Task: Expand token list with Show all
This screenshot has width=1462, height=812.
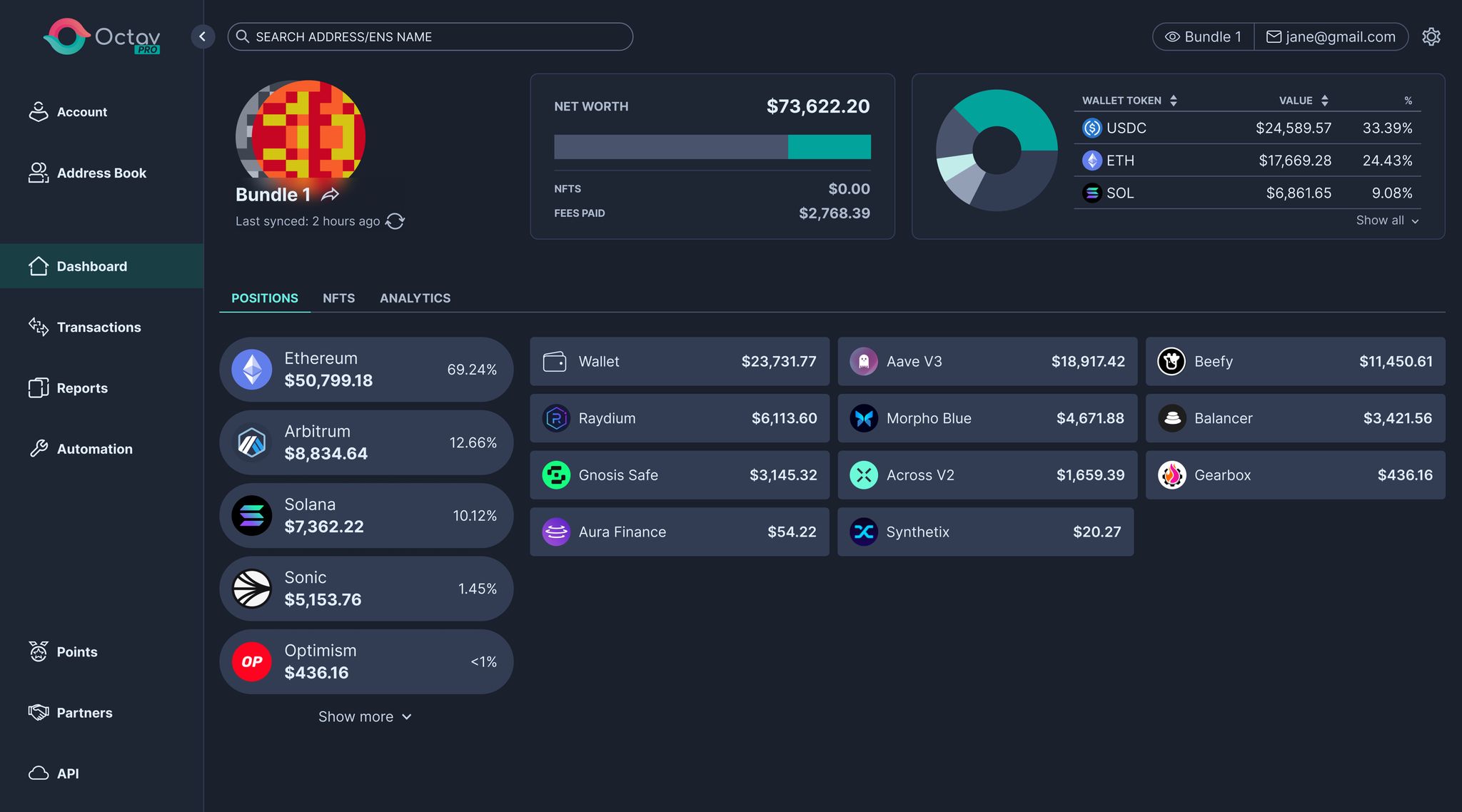Action: coord(1387,220)
